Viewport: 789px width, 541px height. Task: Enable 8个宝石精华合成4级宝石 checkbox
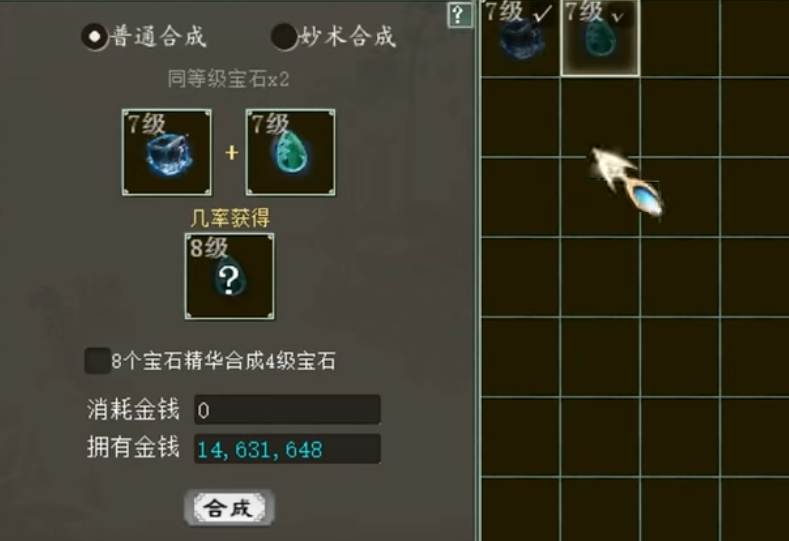click(x=98, y=360)
